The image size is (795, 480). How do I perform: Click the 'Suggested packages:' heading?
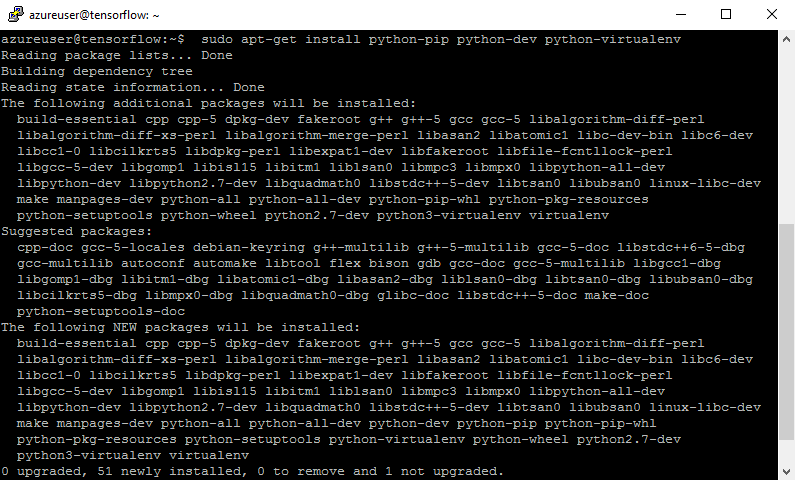[x=77, y=232]
